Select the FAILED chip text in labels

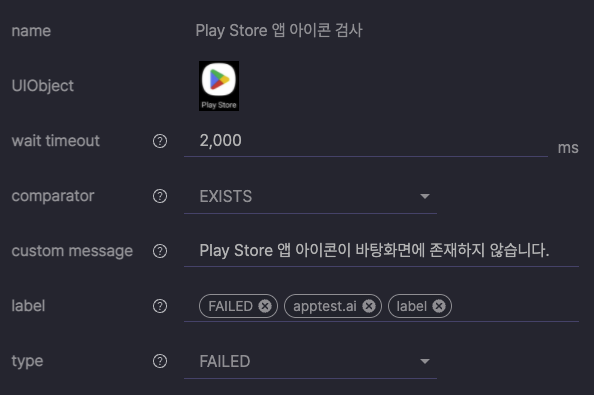(x=230, y=306)
